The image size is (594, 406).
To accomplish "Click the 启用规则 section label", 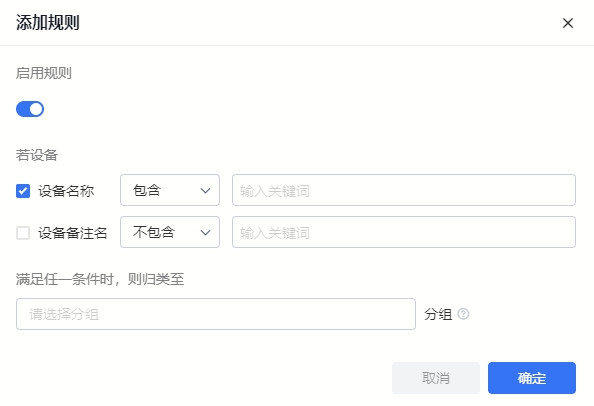I will click(44, 73).
